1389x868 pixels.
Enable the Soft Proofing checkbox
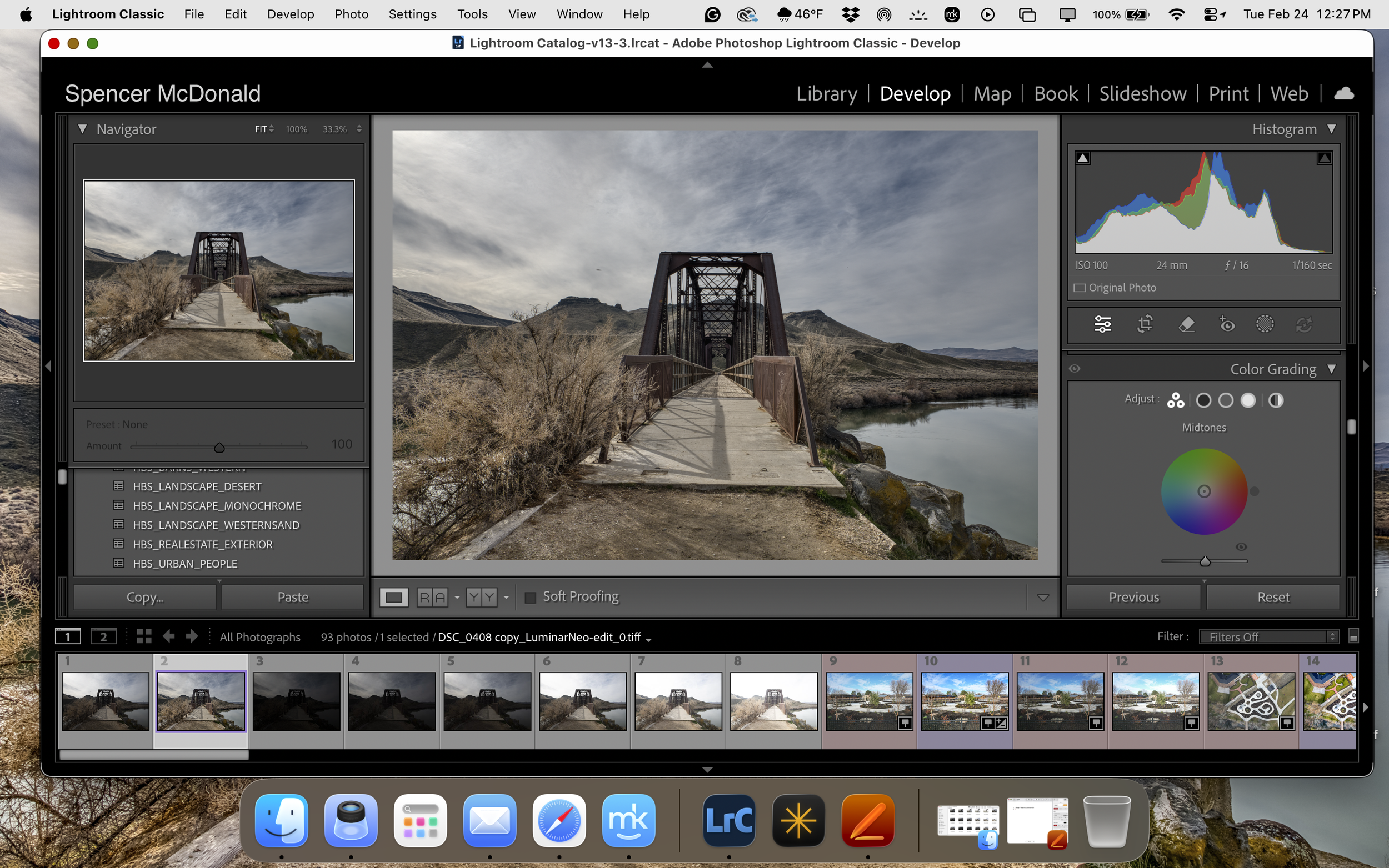pos(530,597)
